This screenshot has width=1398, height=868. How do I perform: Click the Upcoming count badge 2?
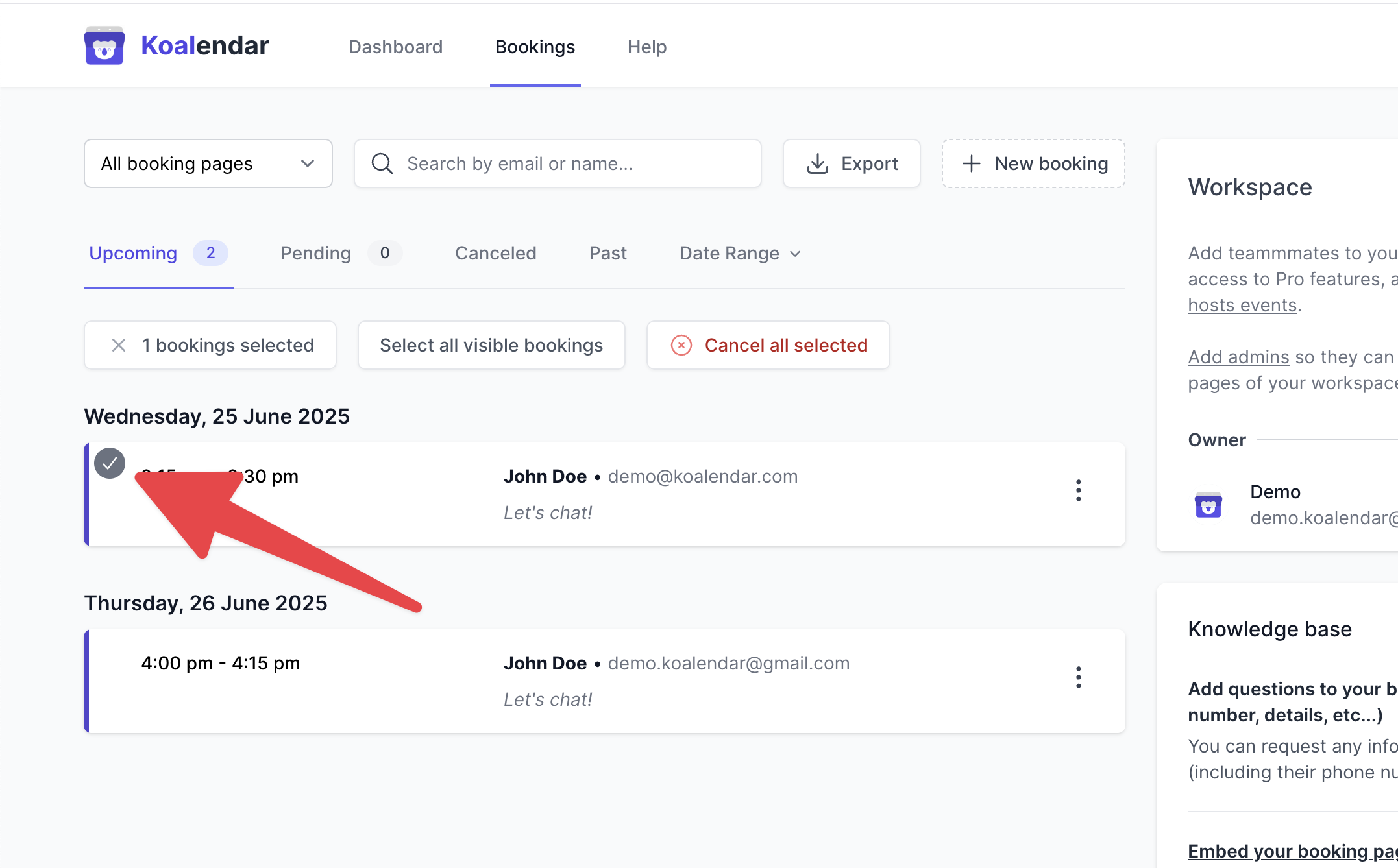(210, 253)
